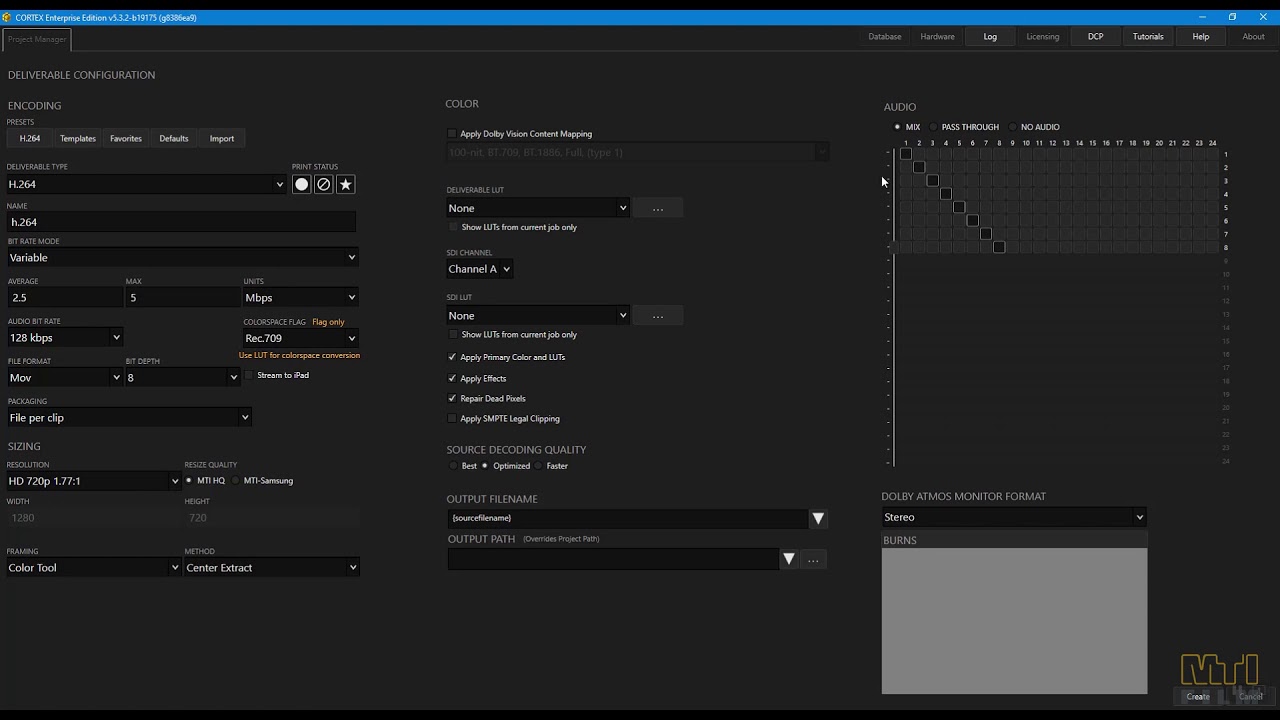Image resolution: width=1280 pixels, height=720 pixels.
Task: Select the prohibited print status icon
Action: 323,184
